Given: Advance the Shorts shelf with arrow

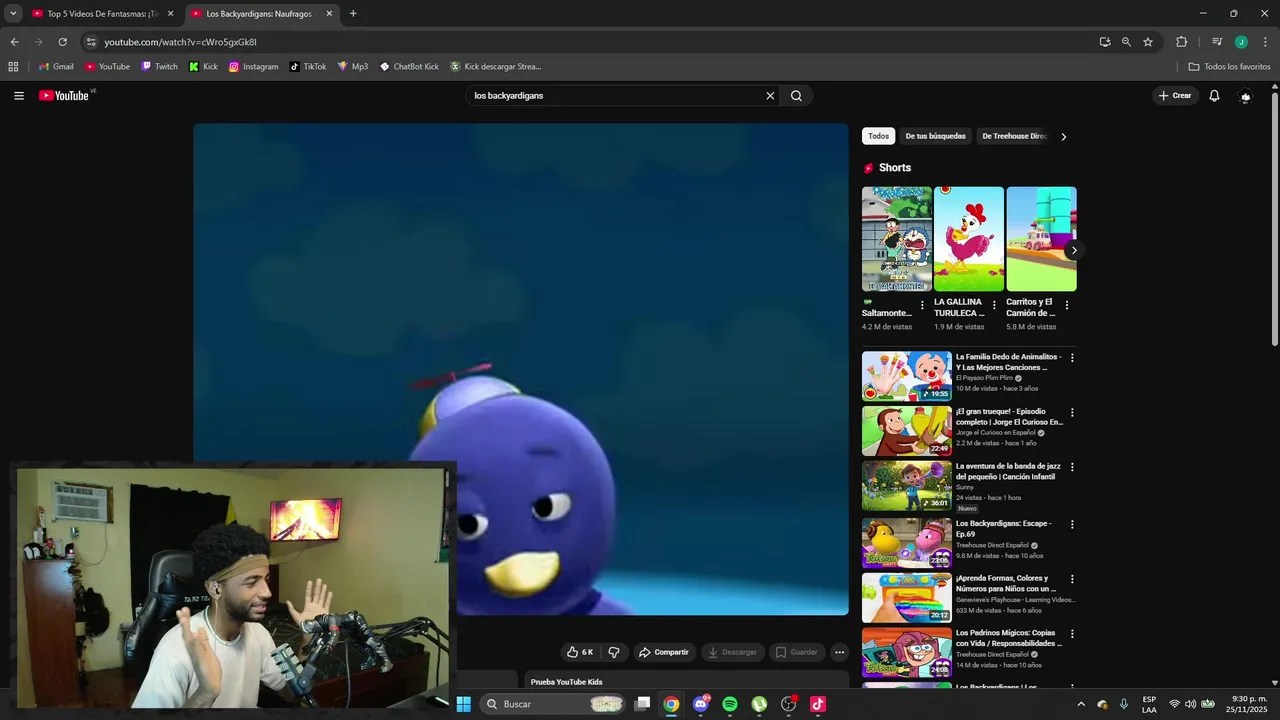Looking at the screenshot, I should pyautogui.click(x=1073, y=250).
